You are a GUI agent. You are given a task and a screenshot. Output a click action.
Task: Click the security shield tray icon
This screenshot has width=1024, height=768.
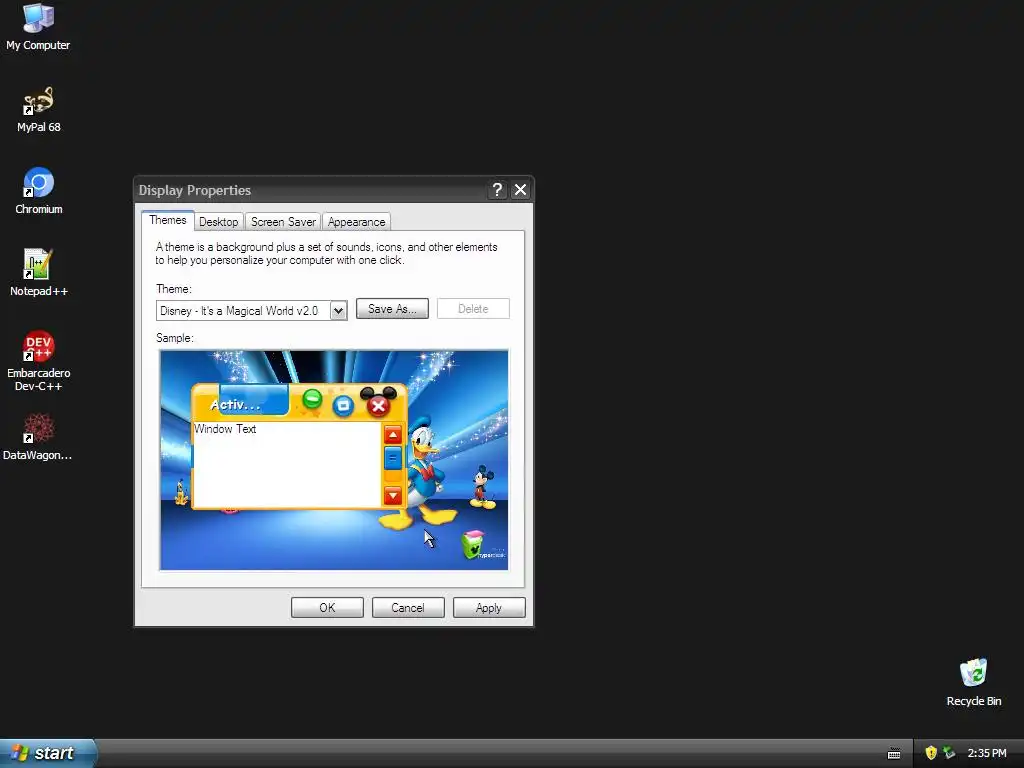pyautogui.click(x=931, y=753)
